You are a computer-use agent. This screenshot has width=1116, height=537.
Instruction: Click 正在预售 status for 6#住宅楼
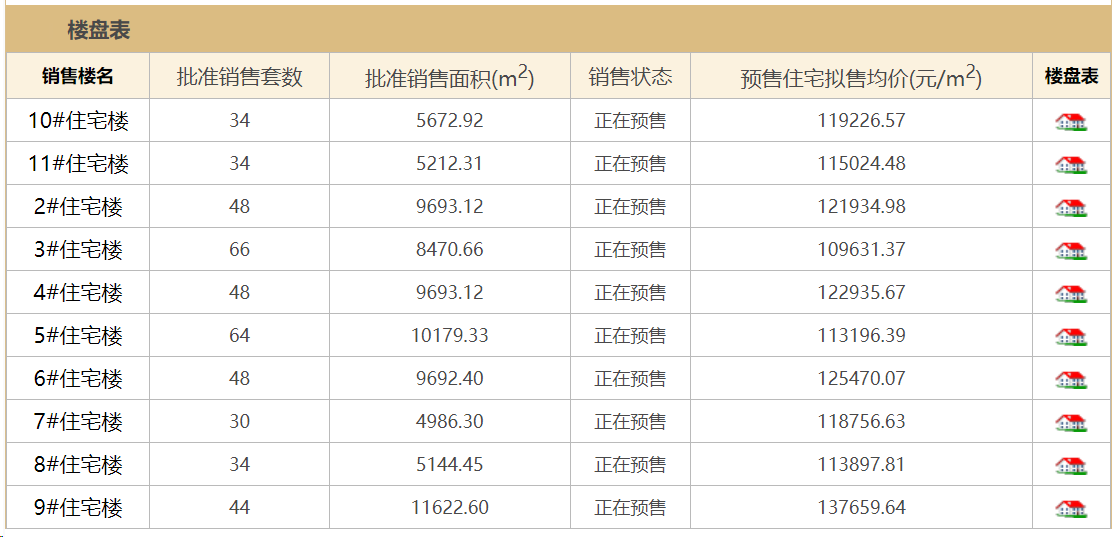(x=631, y=378)
